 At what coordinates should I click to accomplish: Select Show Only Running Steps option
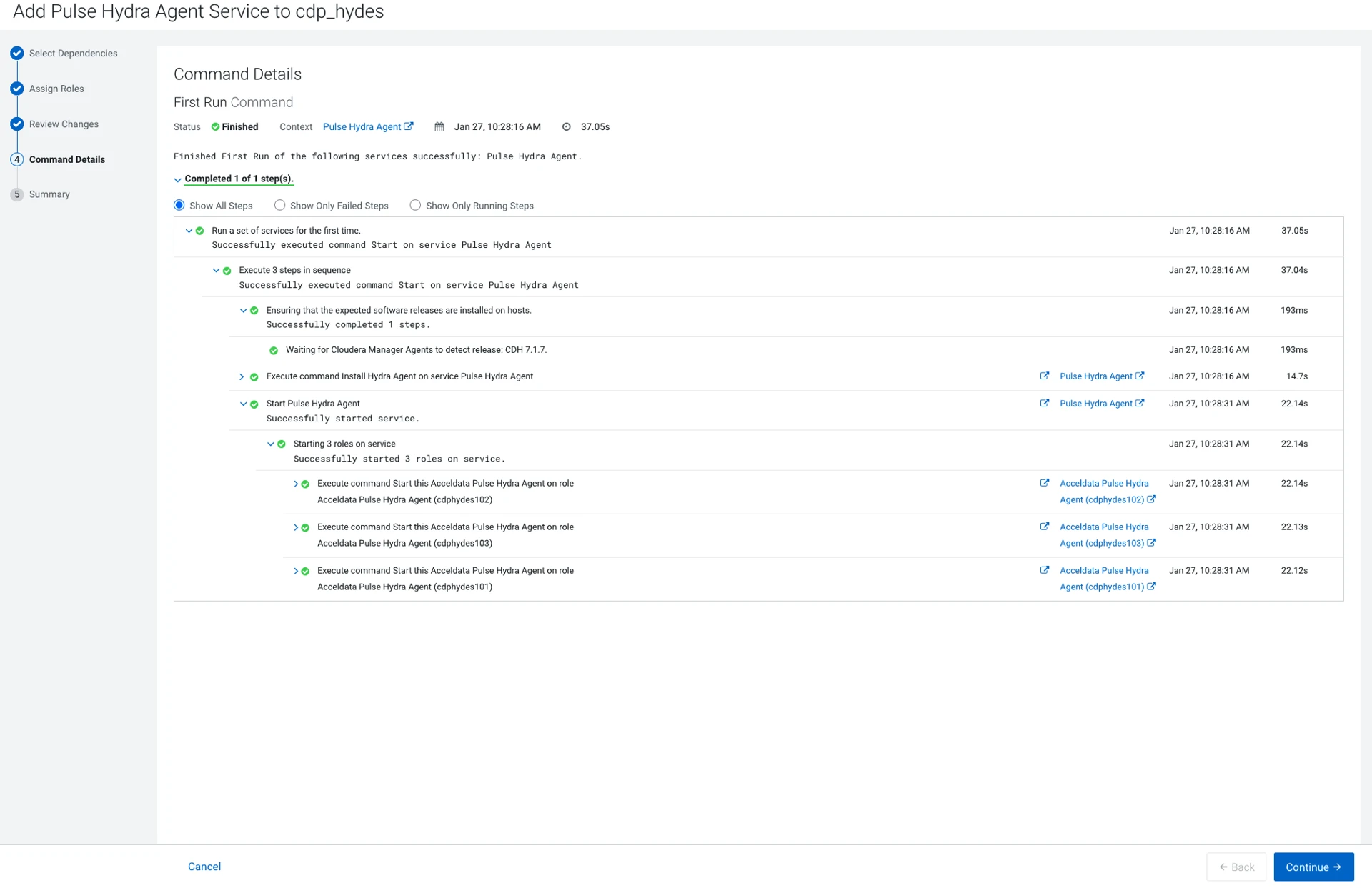415,205
